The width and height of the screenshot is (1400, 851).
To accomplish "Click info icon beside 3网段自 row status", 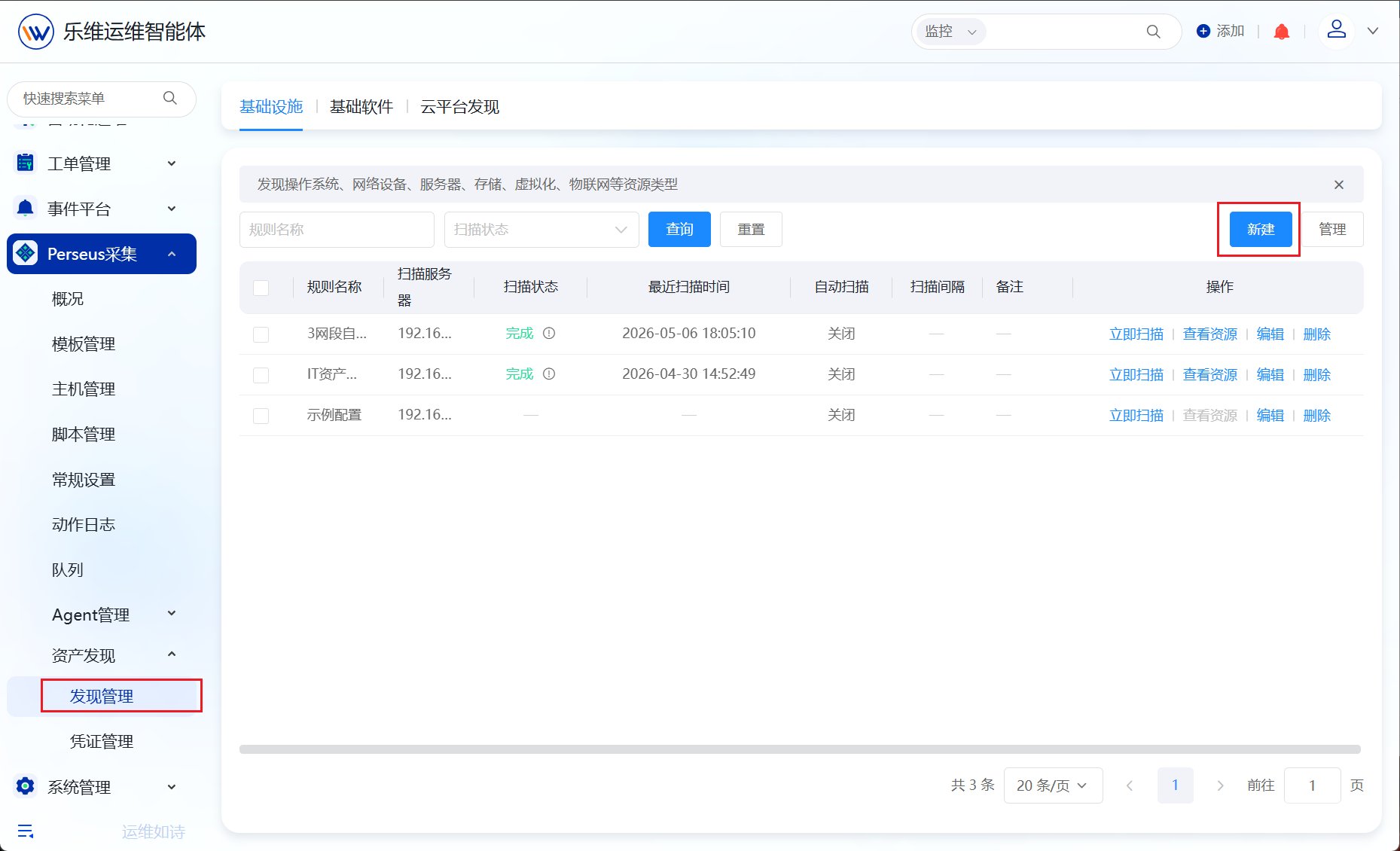I will point(549,333).
